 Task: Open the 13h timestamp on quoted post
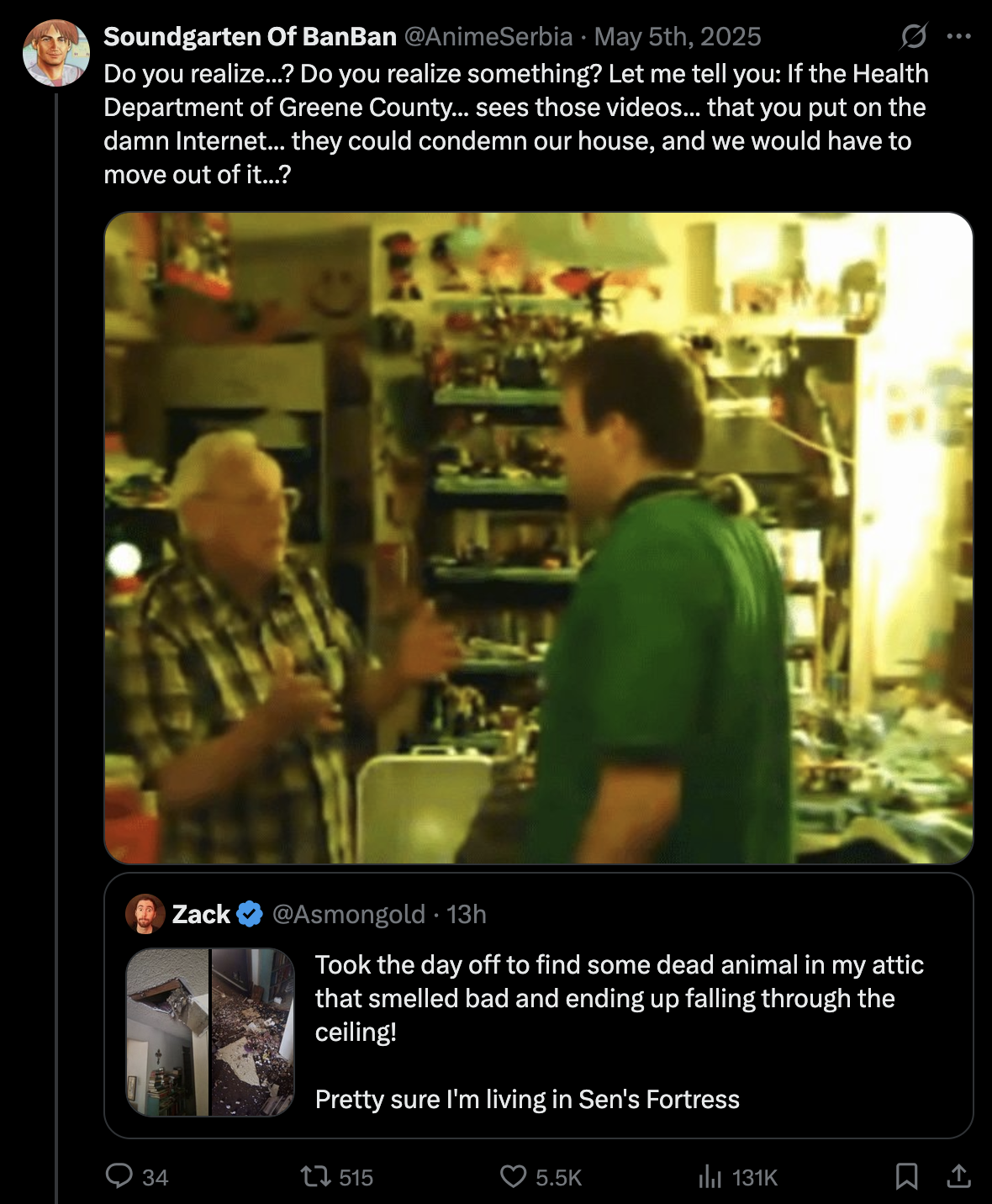467,914
